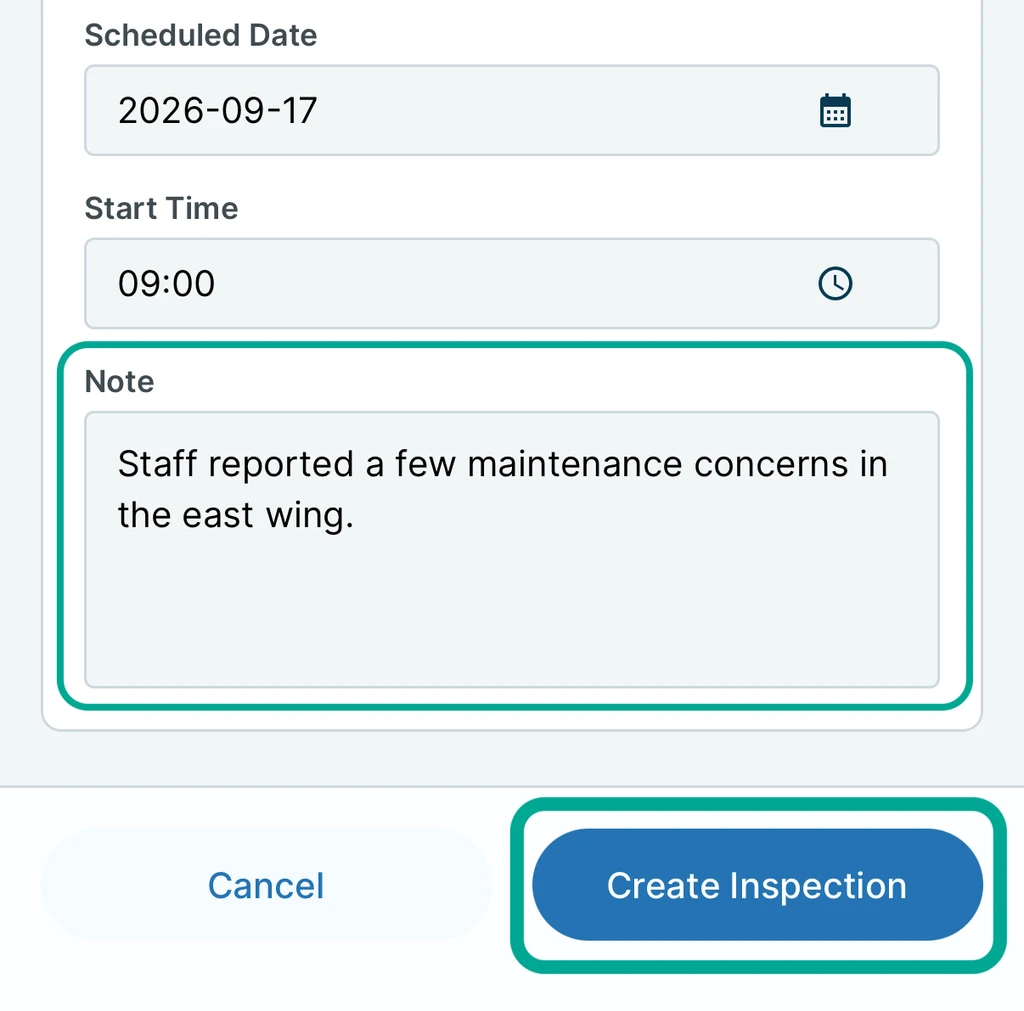Click the Start Time label
The image size is (1024, 1011).
(x=161, y=208)
